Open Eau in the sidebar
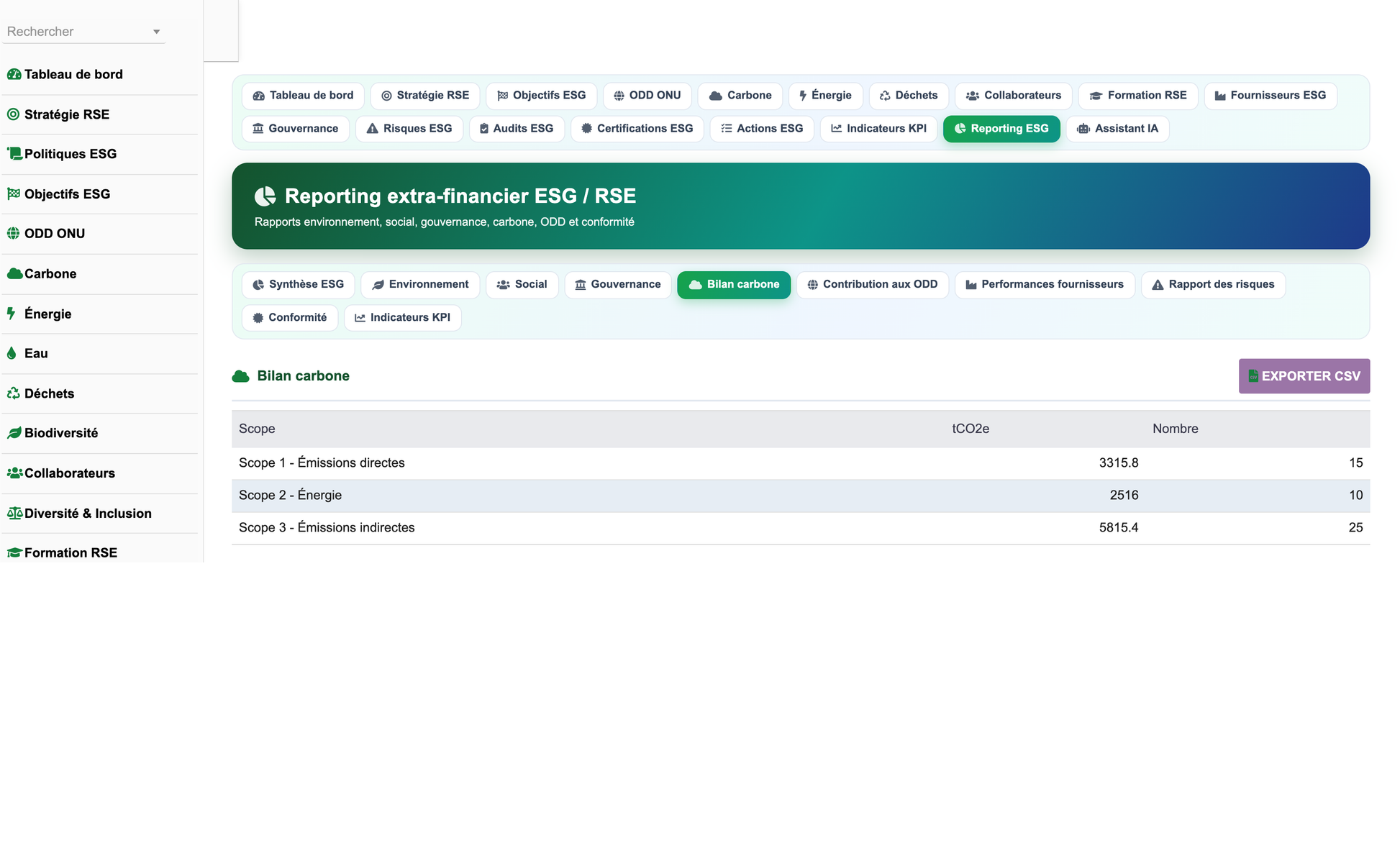Image resolution: width=1400 pixels, height=866 pixels. coord(99,353)
